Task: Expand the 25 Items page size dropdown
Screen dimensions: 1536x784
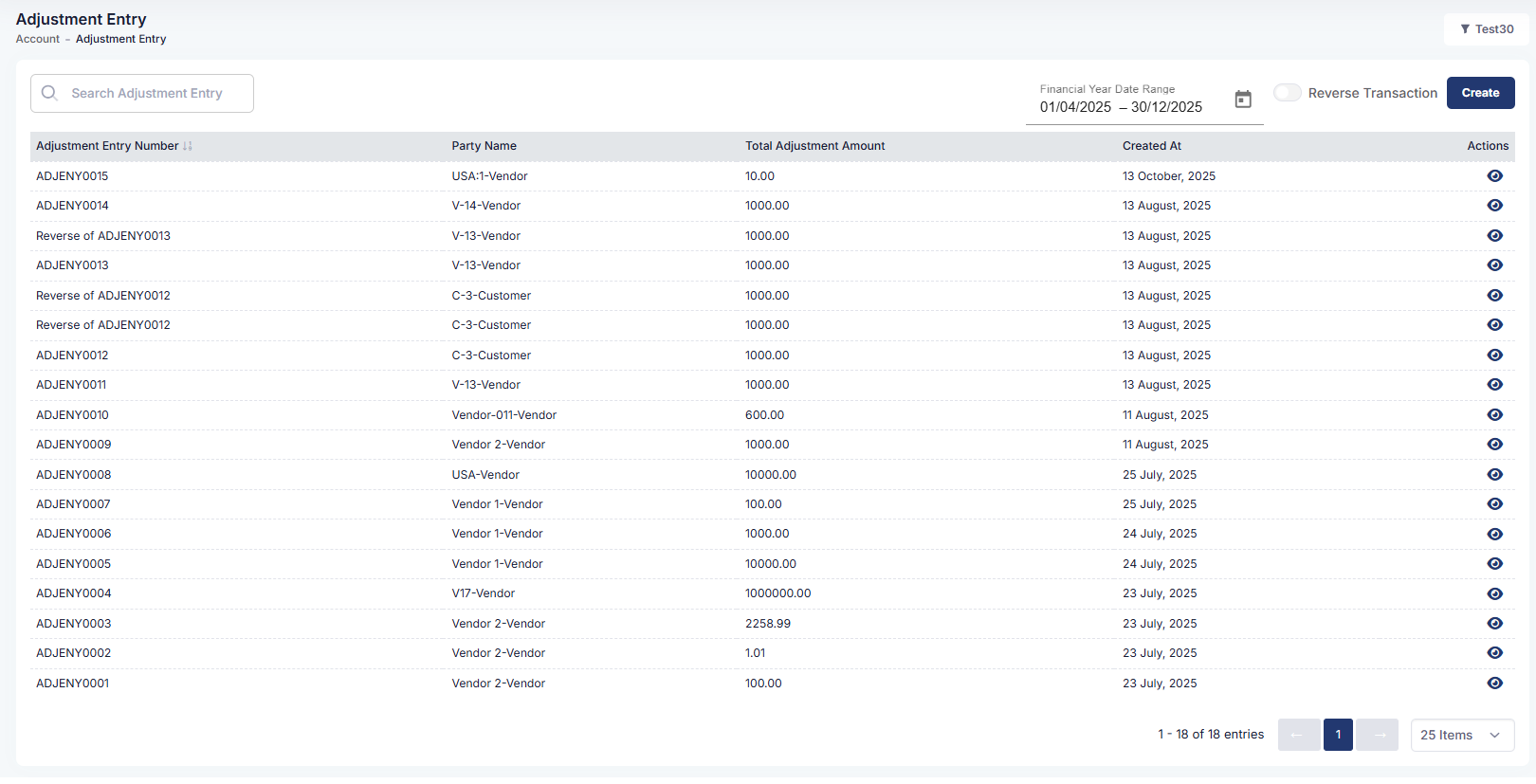Action: pos(1461,736)
